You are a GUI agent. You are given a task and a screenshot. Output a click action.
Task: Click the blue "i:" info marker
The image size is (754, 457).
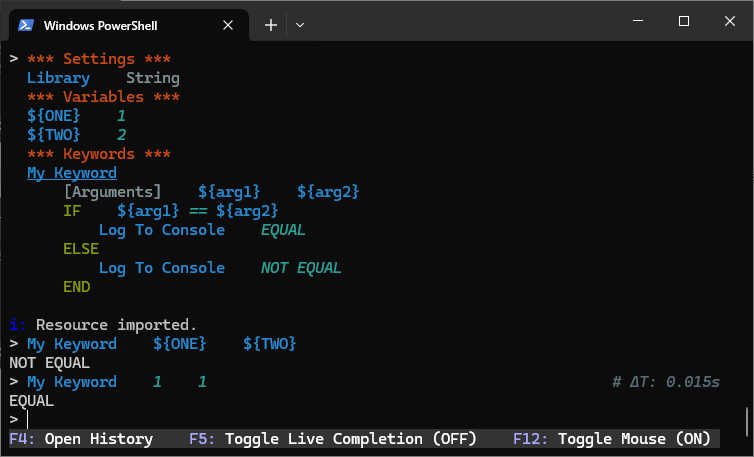[x=17, y=325]
